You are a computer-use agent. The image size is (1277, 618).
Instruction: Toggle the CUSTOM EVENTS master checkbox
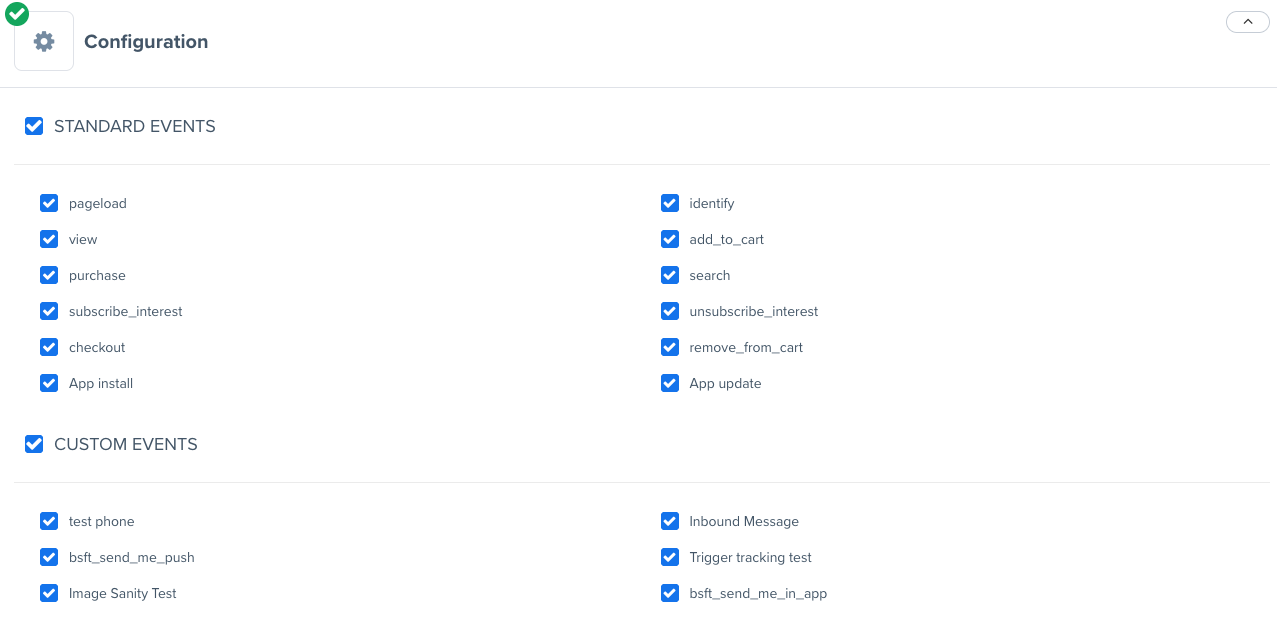click(34, 444)
